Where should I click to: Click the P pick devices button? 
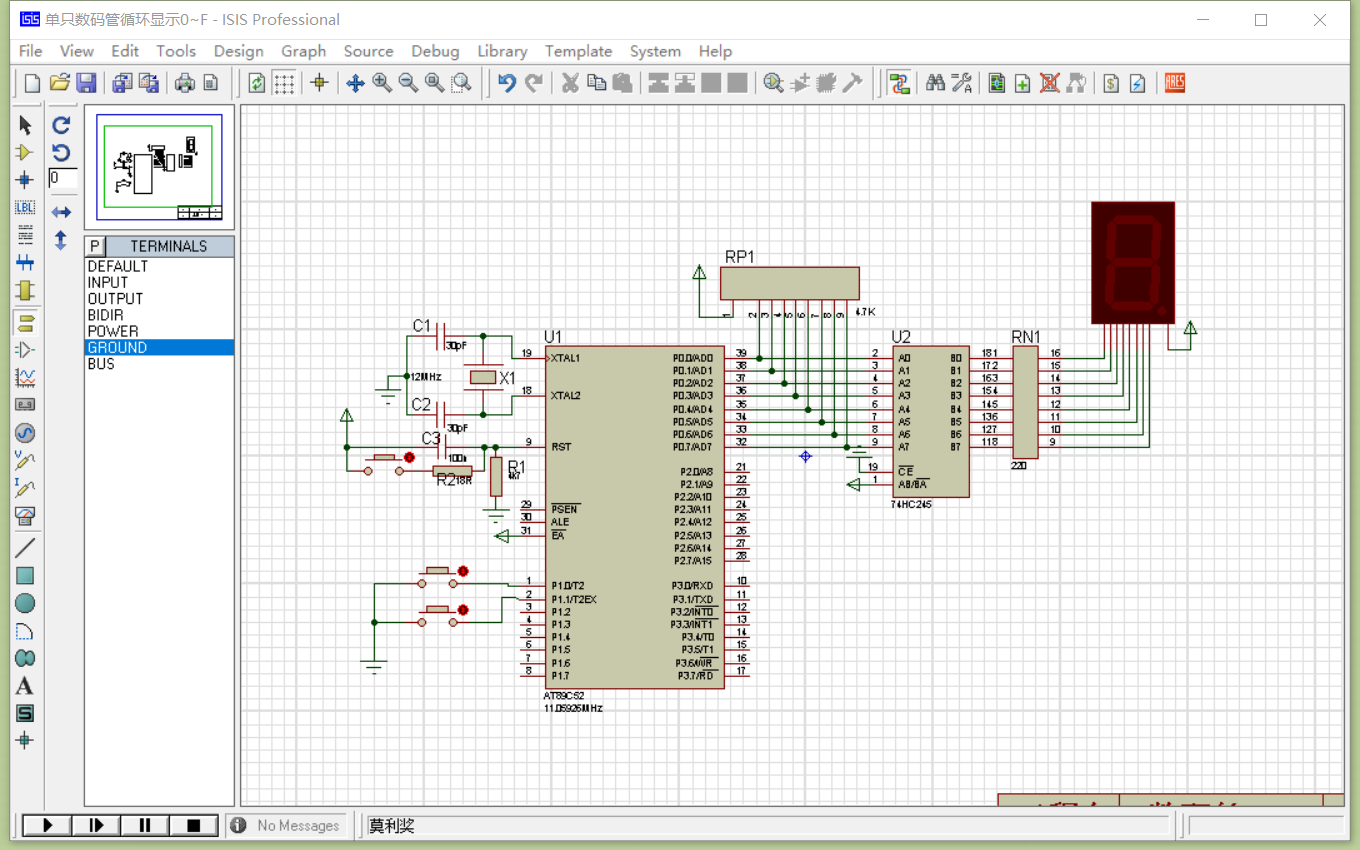95,246
